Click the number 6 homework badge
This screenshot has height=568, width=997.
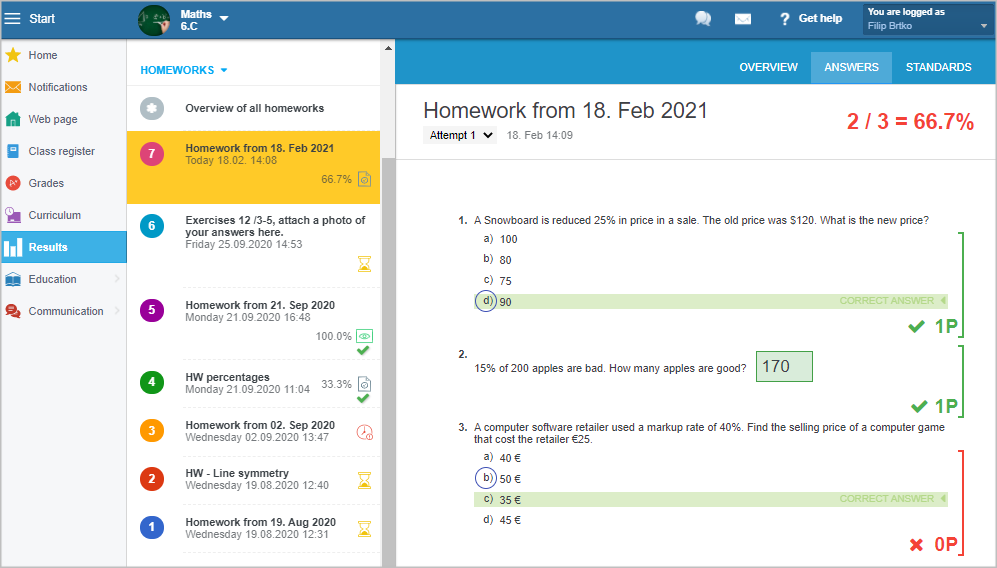tap(152, 226)
